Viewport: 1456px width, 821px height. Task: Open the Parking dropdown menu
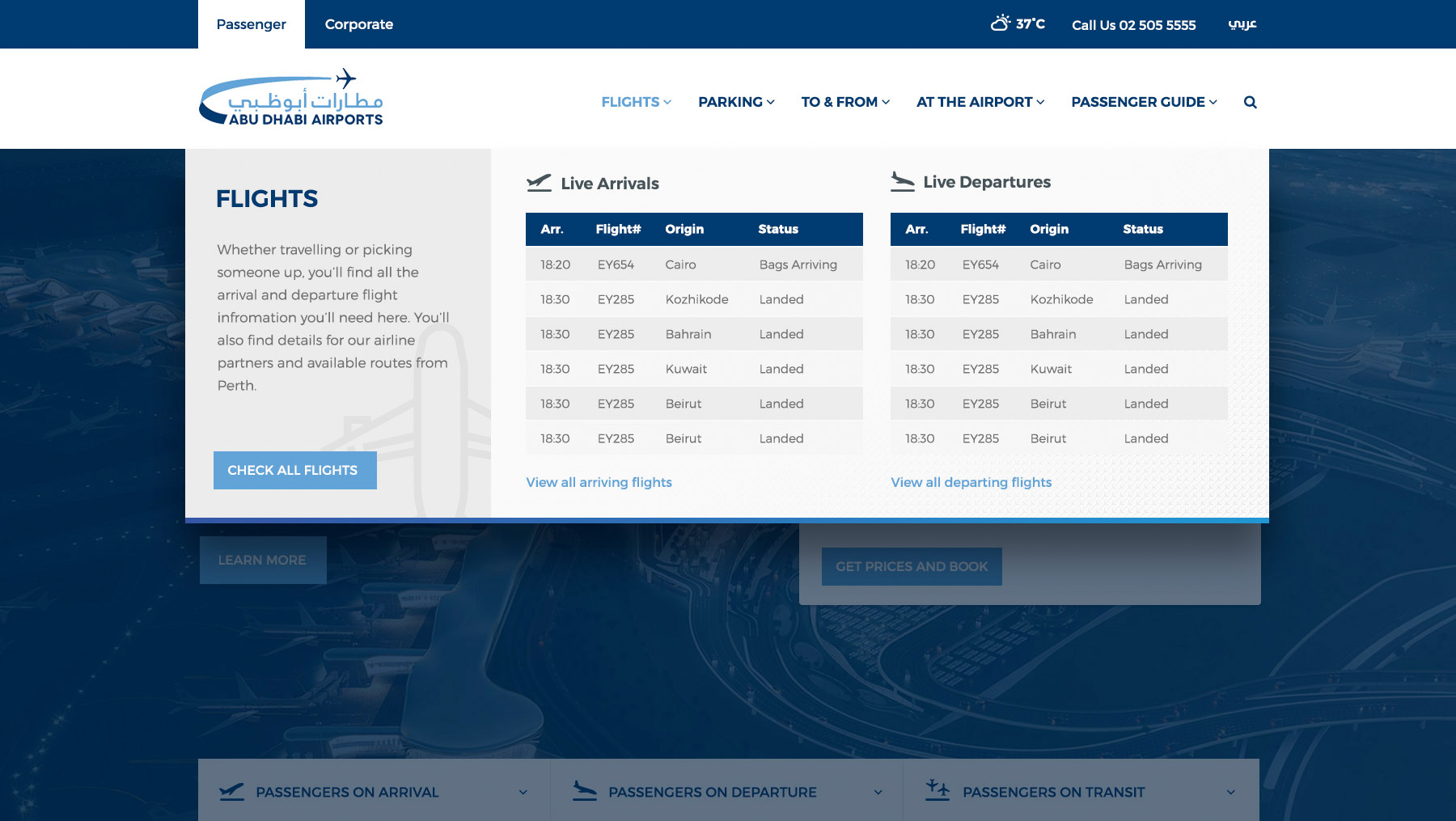coord(736,102)
